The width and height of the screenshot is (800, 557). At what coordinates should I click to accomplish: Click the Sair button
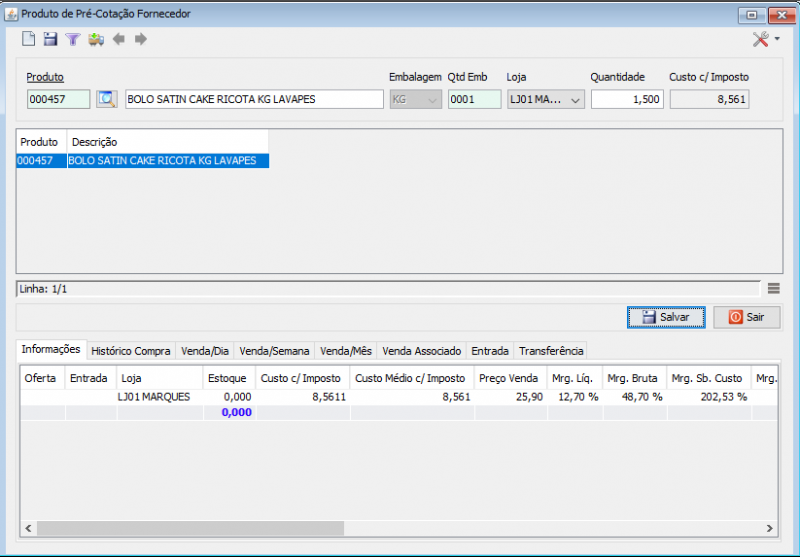tap(746, 317)
